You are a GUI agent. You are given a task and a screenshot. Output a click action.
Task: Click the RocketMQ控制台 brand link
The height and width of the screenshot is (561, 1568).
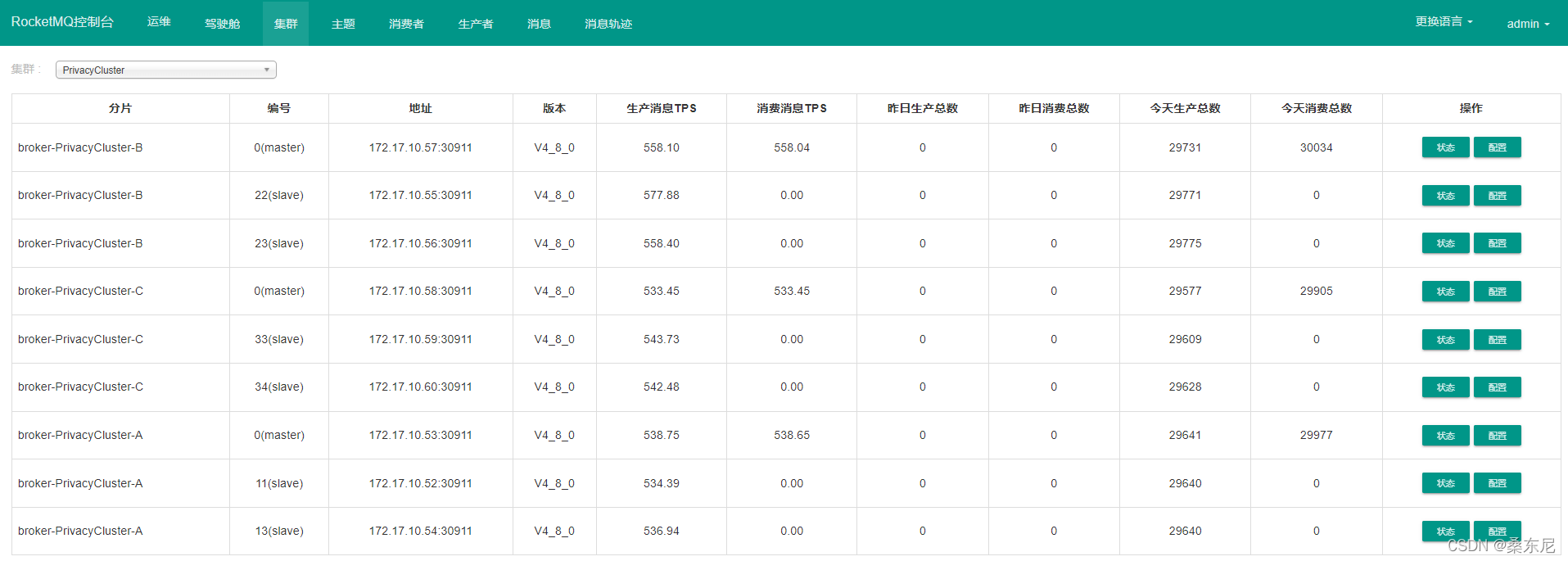pos(62,22)
